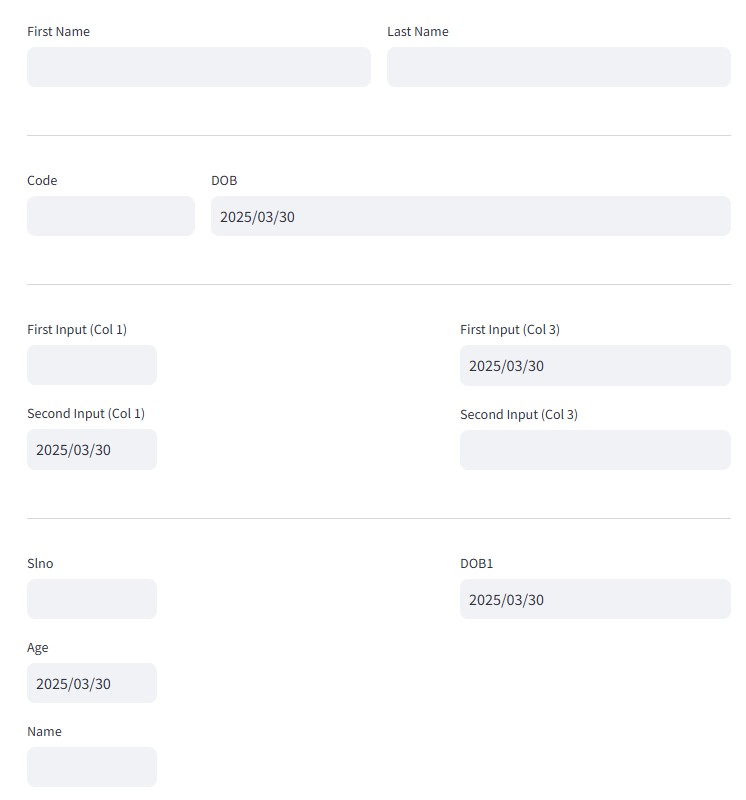Image resolution: width=746 pixels, height=800 pixels.
Task: Click the date shown in the DOB field
Action: point(257,216)
